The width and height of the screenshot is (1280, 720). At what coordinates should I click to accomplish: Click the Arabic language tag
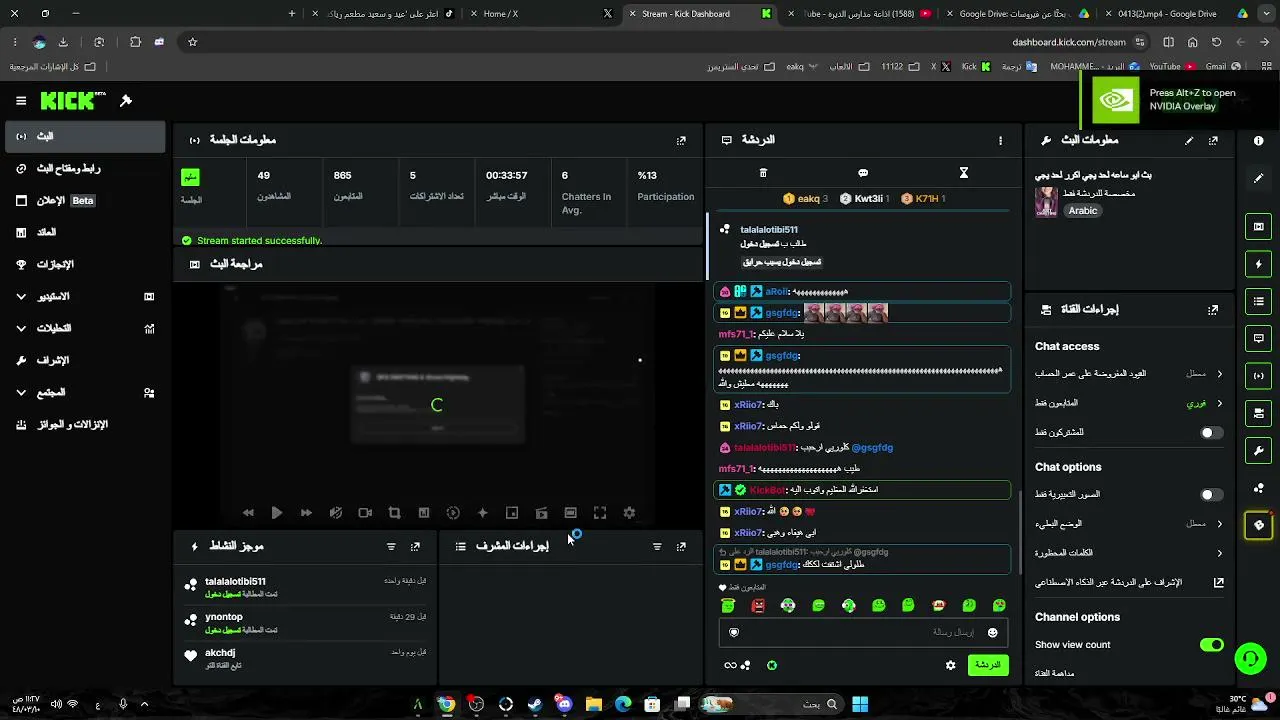coord(1083,211)
